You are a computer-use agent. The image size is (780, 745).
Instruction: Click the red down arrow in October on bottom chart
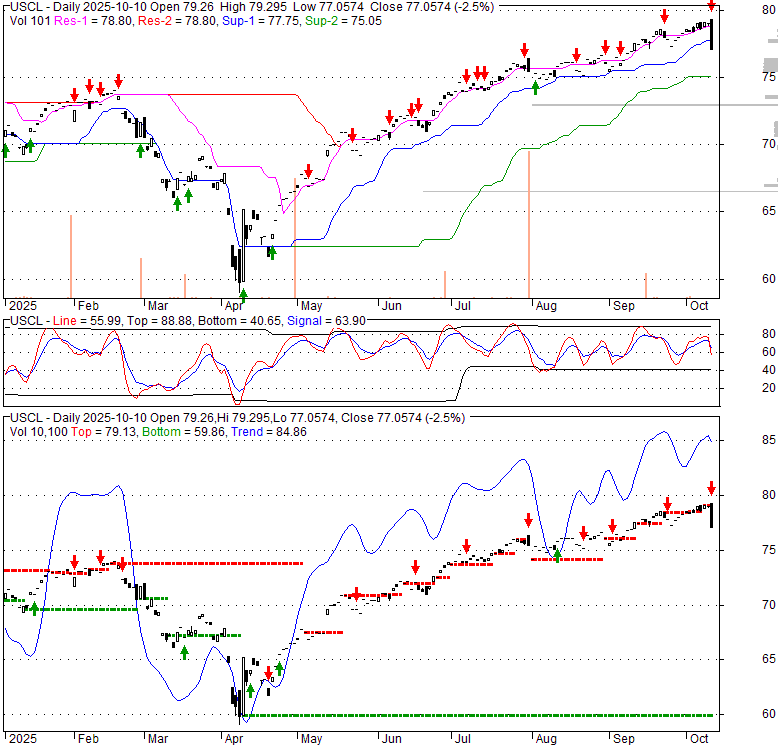[x=711, y=488]
